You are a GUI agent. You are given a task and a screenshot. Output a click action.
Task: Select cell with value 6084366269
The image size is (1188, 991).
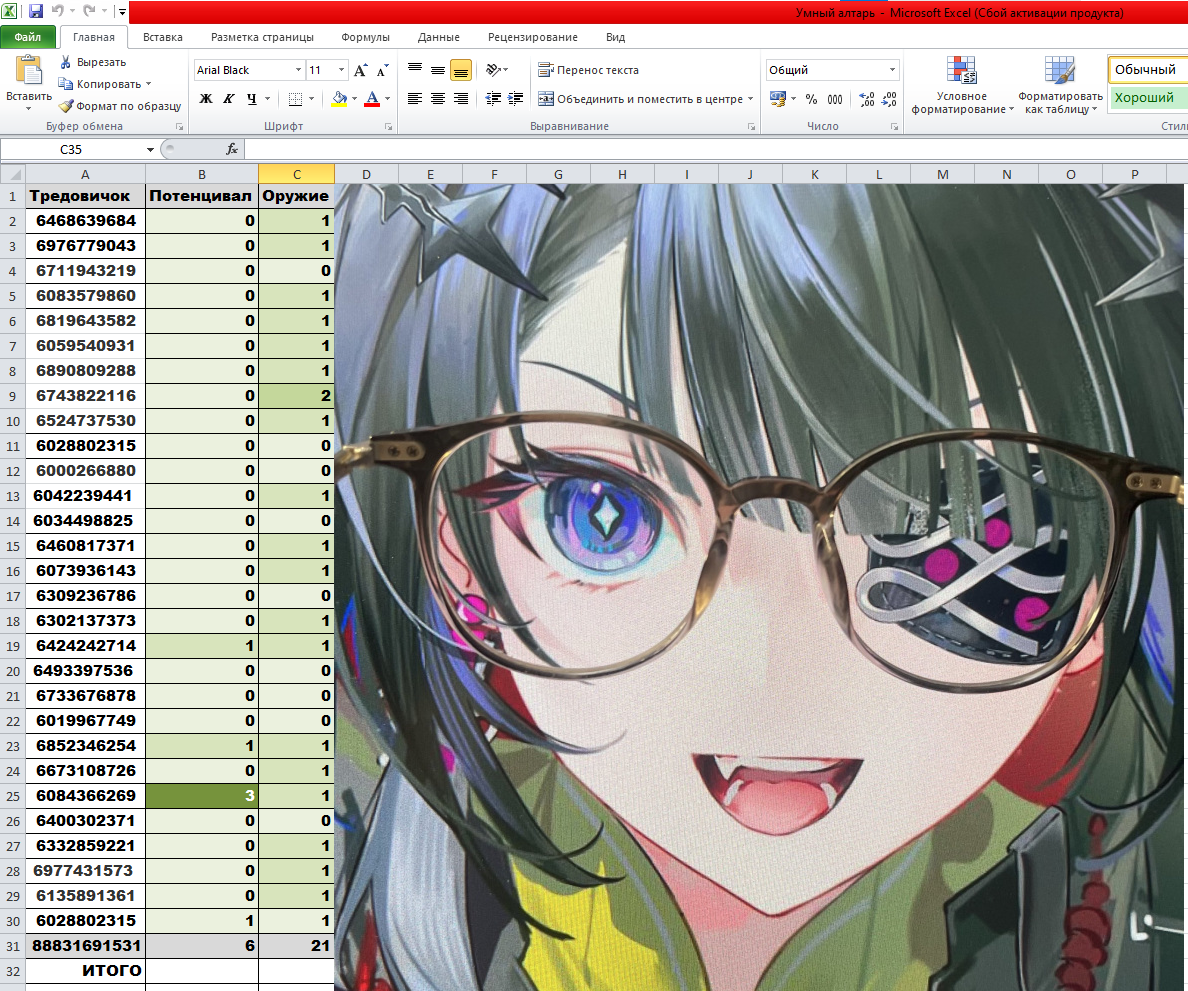tap(86, 796)
